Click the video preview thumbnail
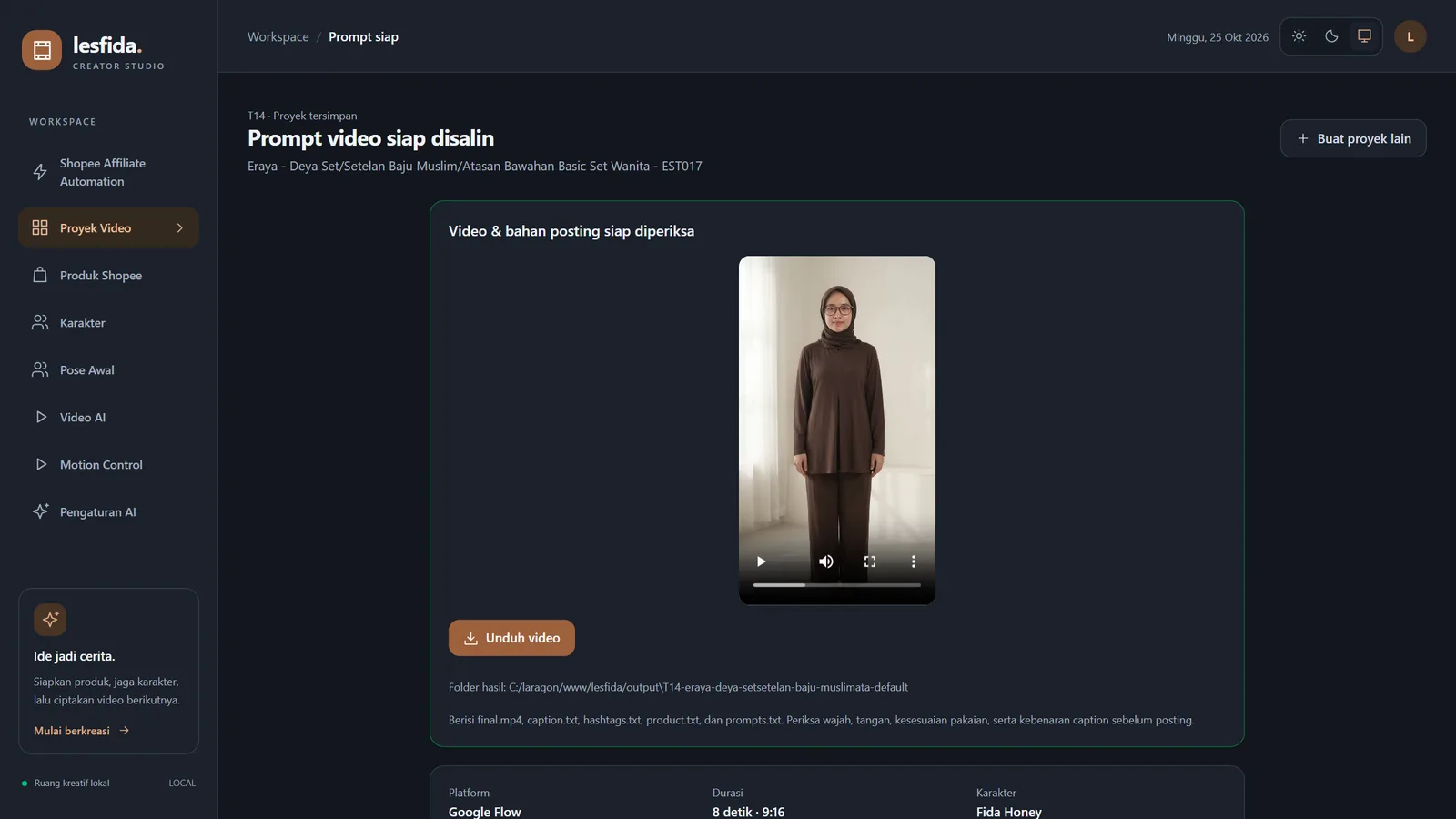The height and width of the screenshot is (819, 1456). click(x=837, y=430)
